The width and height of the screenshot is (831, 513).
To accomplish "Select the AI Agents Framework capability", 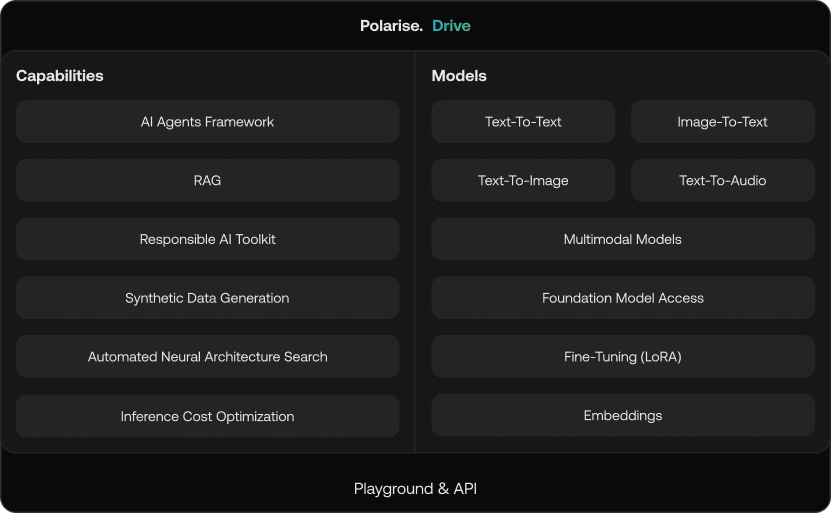I will point(207,121).
